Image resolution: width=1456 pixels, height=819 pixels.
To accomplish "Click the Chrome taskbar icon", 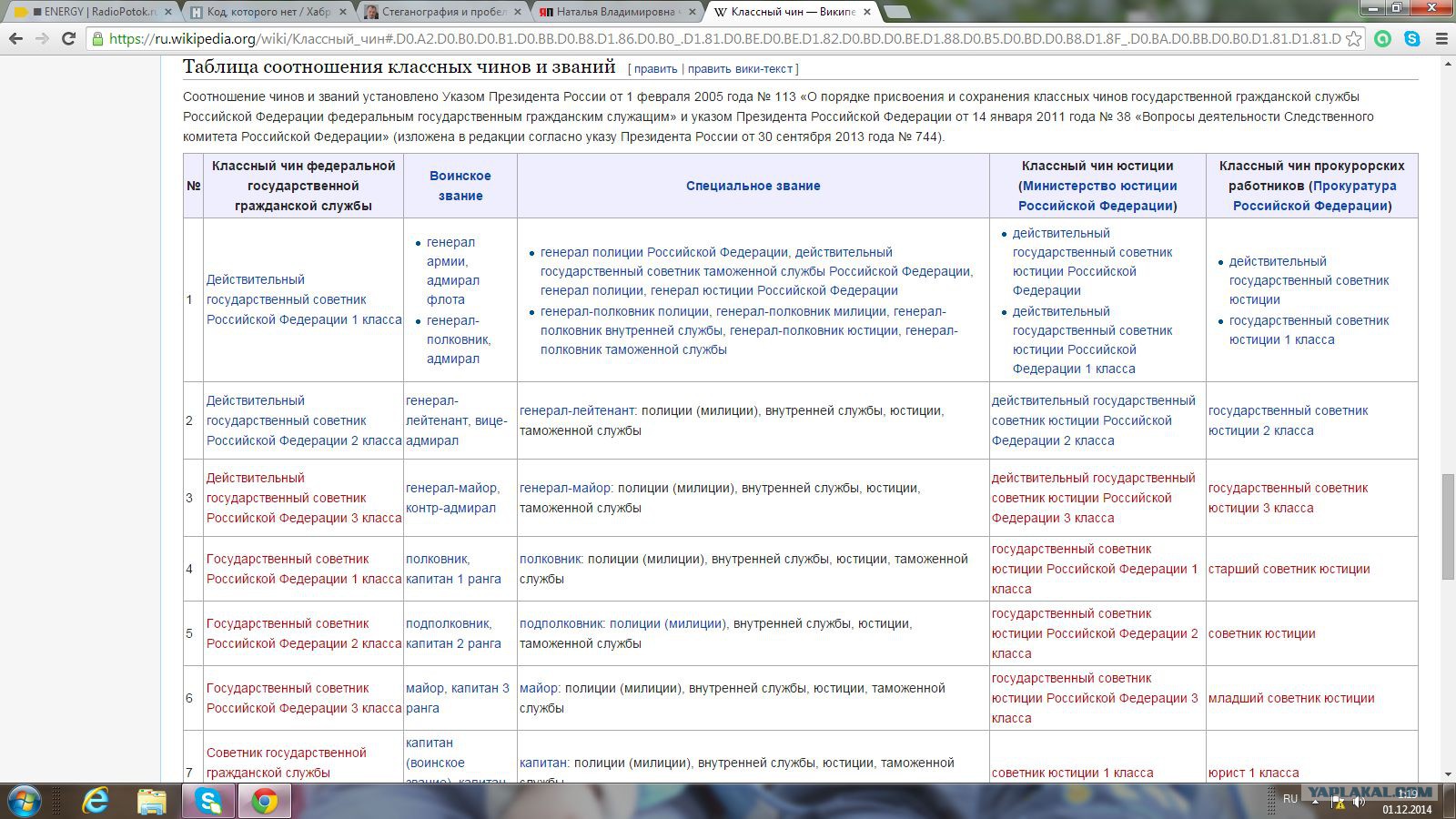I will pyautogui.click(x=265, y=801).
